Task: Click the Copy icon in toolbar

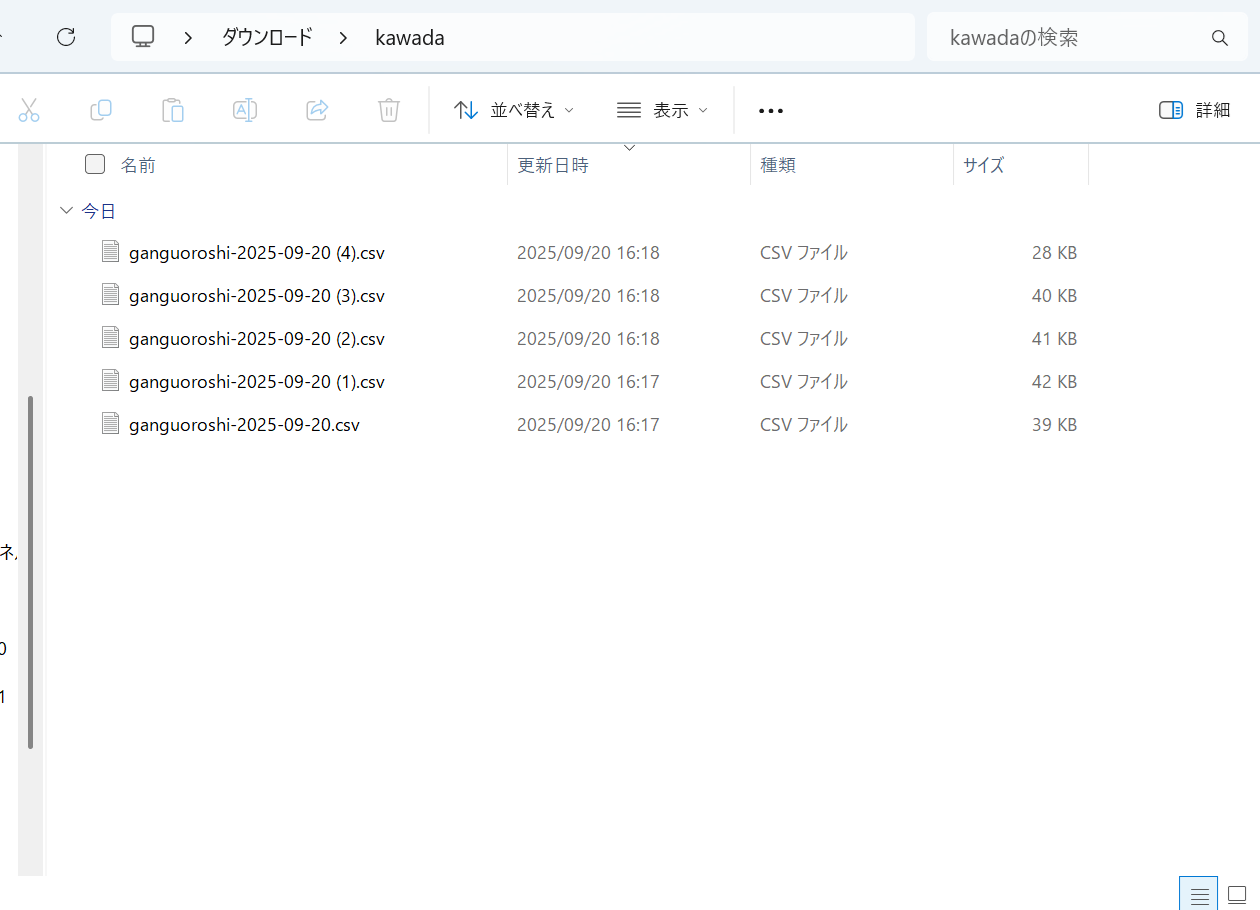Action: point(101,110)
